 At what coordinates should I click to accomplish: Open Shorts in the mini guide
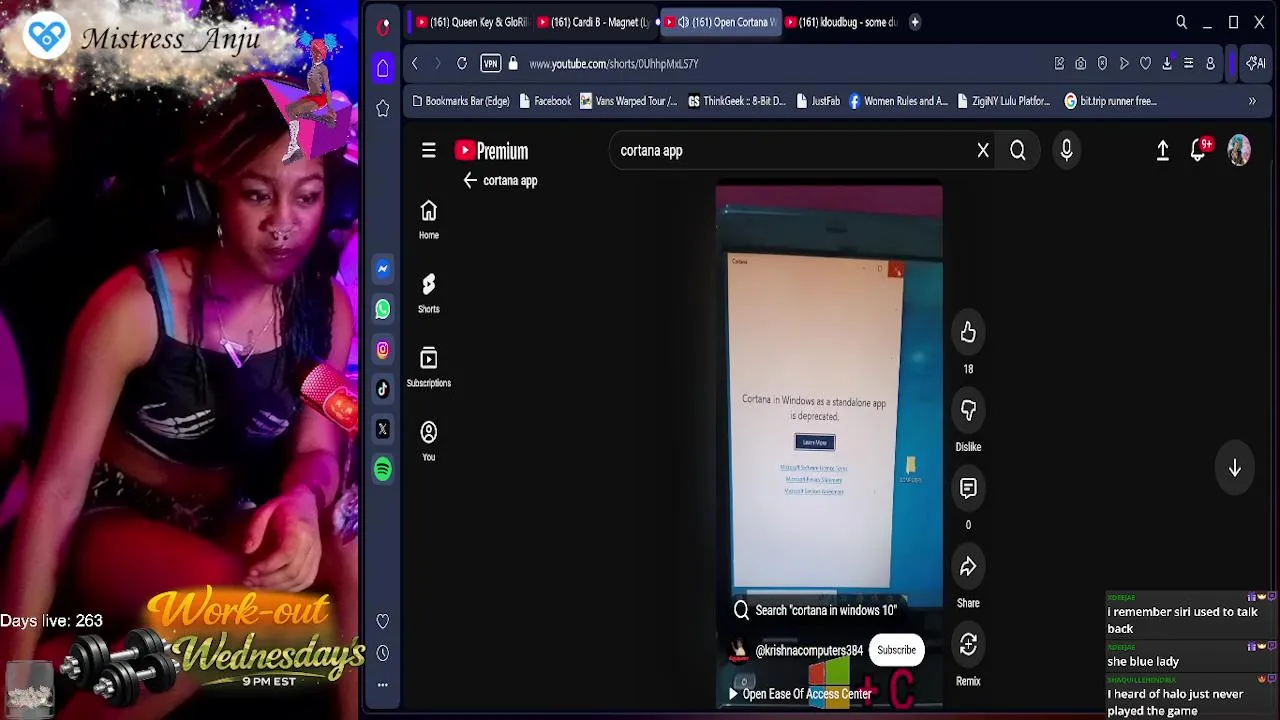coord(429,294)
